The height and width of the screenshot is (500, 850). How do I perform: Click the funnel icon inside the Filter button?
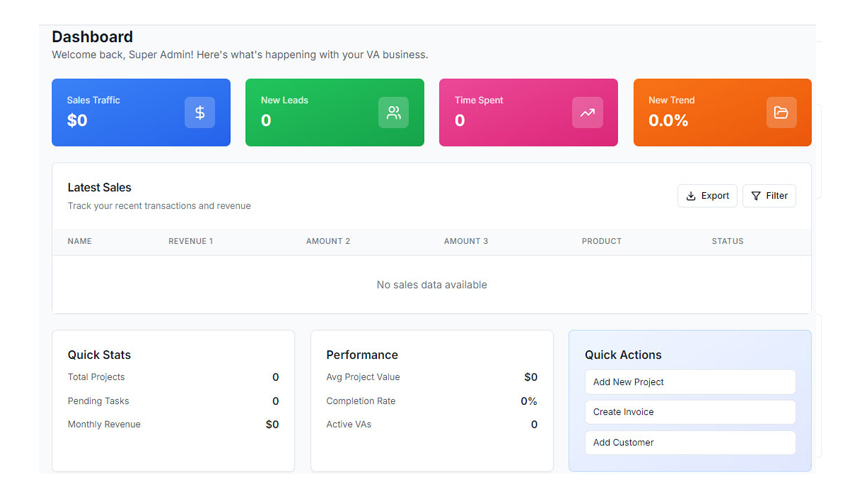coord(756,196)
